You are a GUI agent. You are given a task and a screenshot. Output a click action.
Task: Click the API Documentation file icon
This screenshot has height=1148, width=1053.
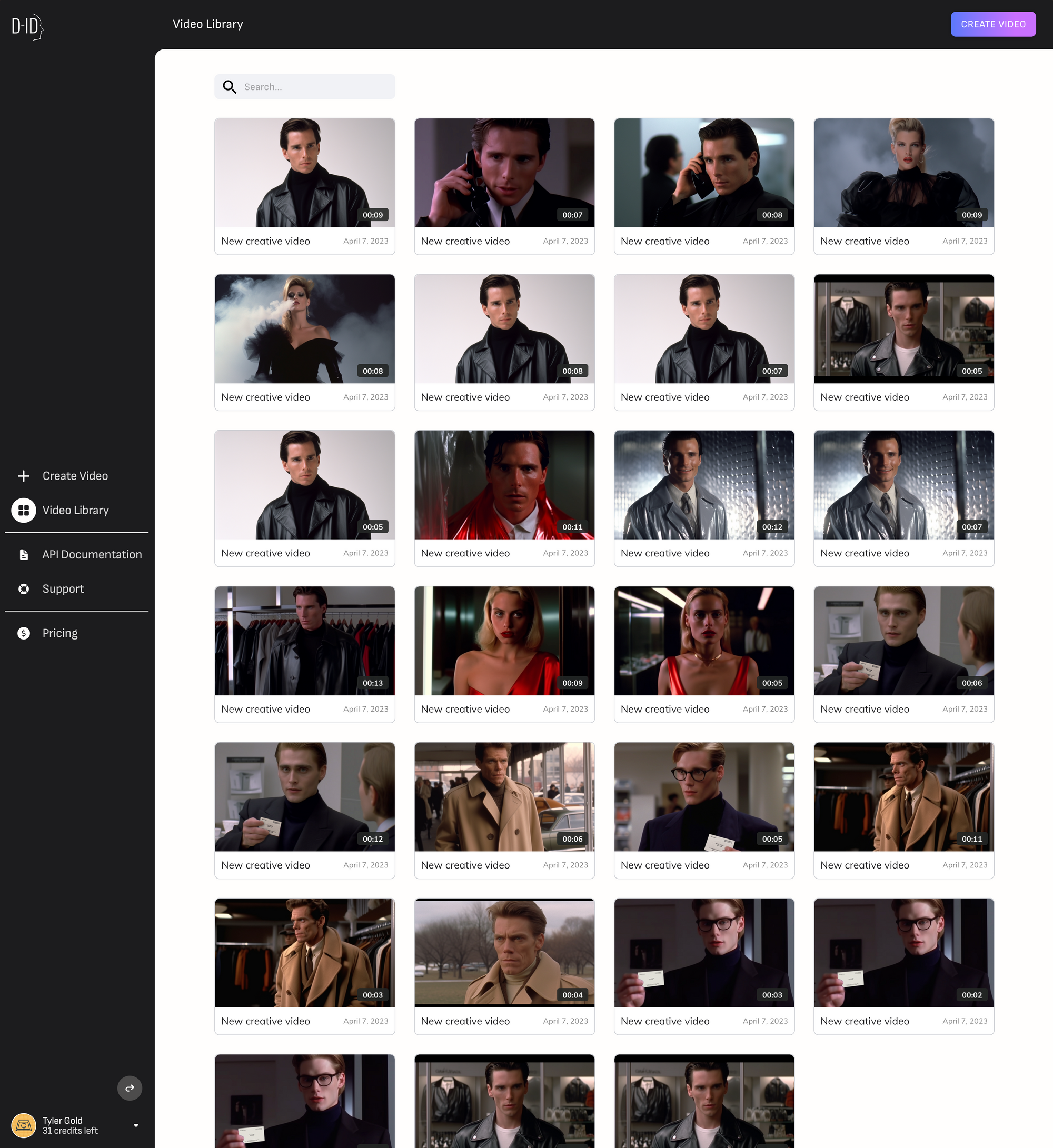point(23,554)
